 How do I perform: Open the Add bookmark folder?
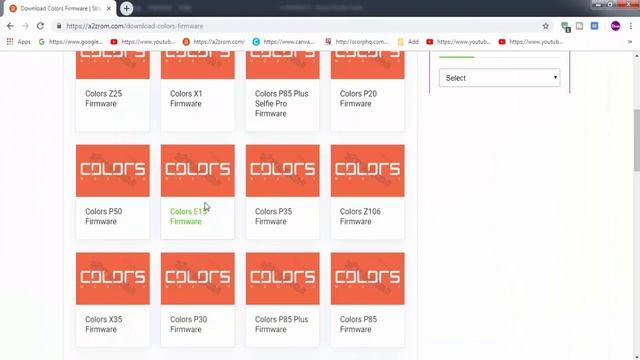click(x=408, y=42)
